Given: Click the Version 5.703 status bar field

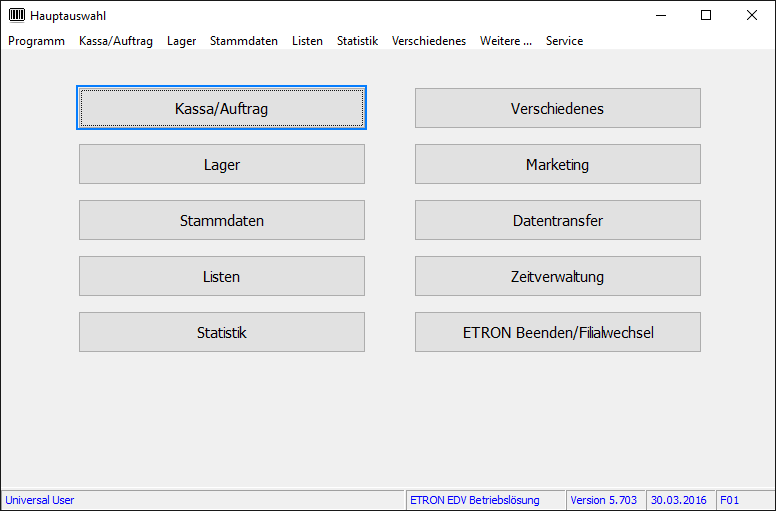Looking at the screenshot, I should 603,500.
